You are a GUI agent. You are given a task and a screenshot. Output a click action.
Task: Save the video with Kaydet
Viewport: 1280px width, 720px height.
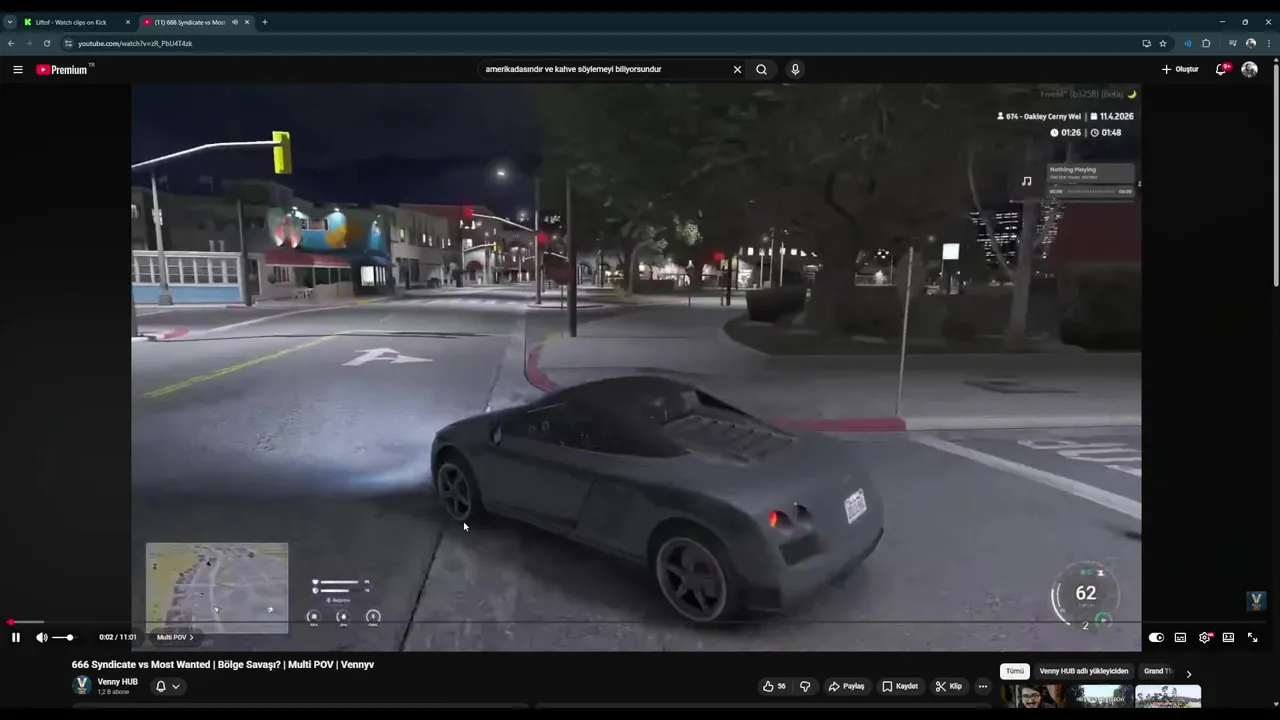pos(900,686)
